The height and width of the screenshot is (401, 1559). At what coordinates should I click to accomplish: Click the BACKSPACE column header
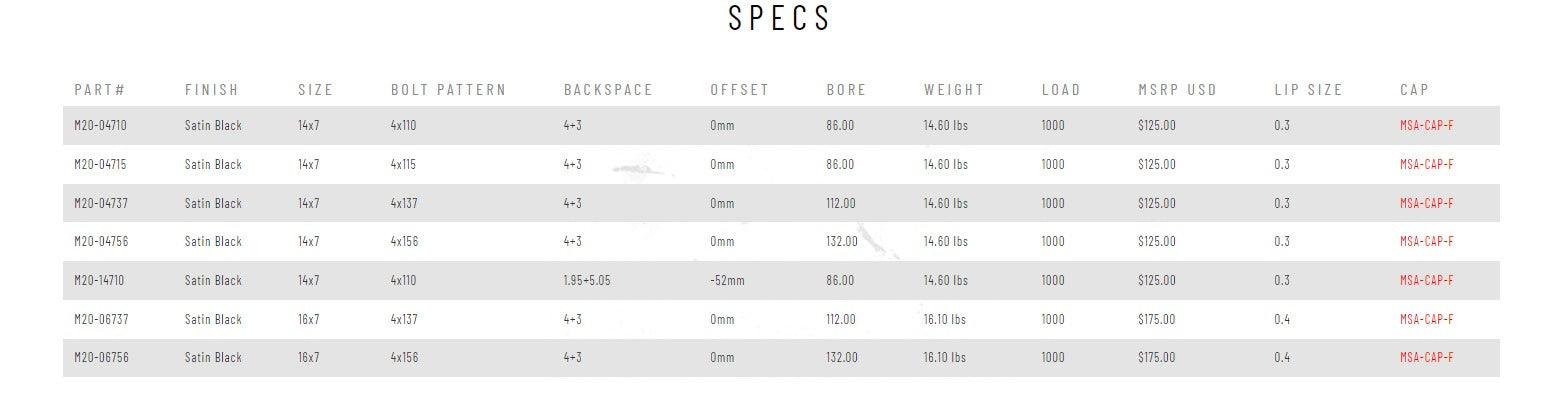pos(608,90)
